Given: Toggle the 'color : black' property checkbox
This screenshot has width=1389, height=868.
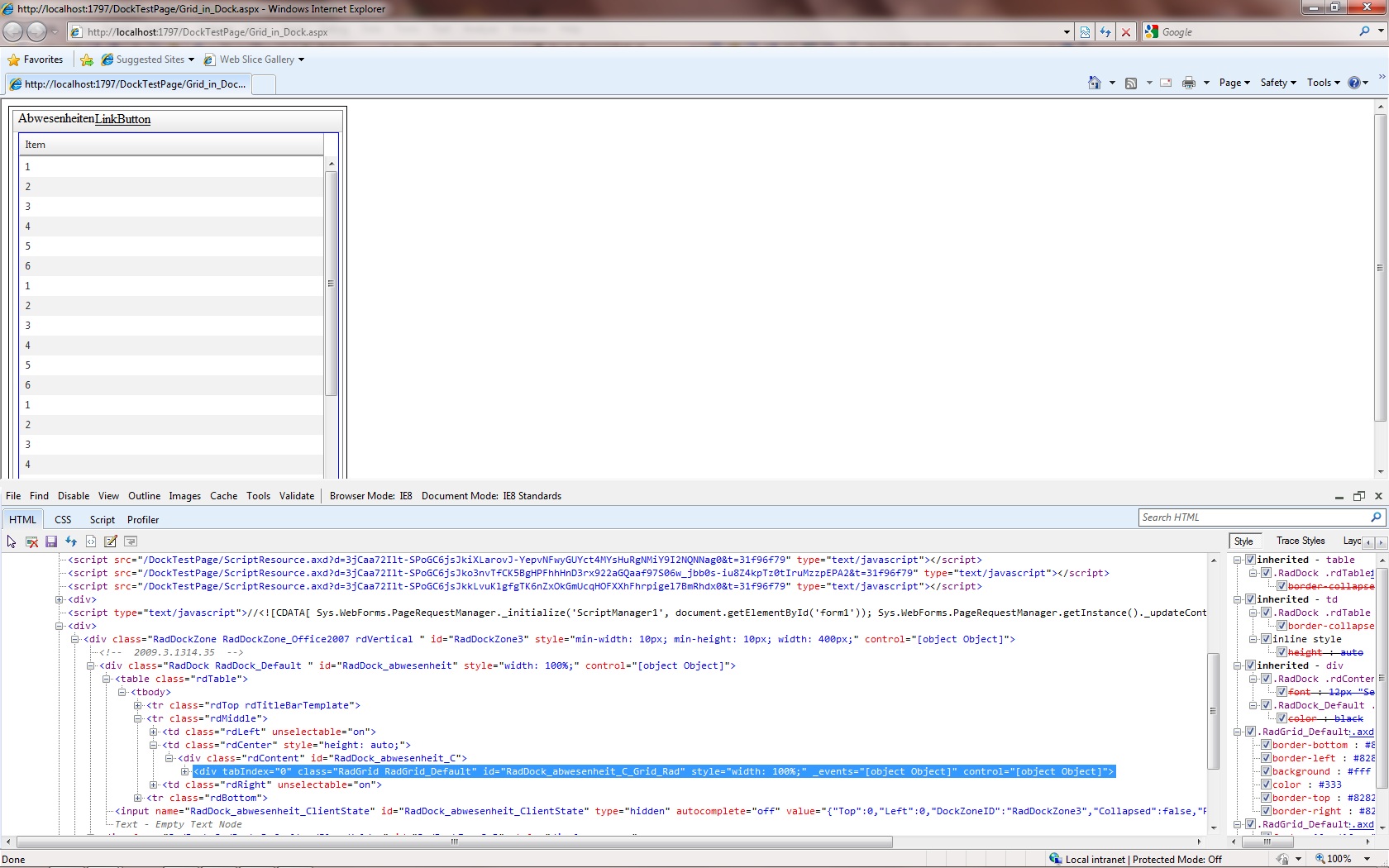Looking at the screenshot, I should pos(1282,718).
